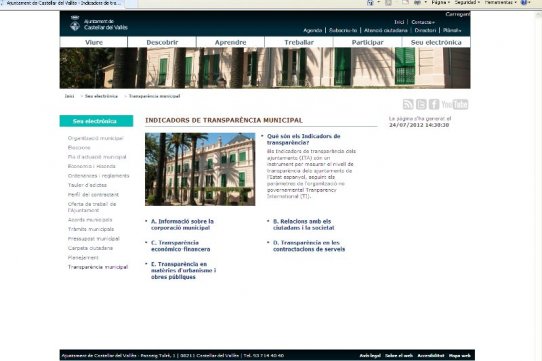The width and height of the screenshot is (542, 361).
Task: Click the browser home icon
Action: click(x=370, y=2)
